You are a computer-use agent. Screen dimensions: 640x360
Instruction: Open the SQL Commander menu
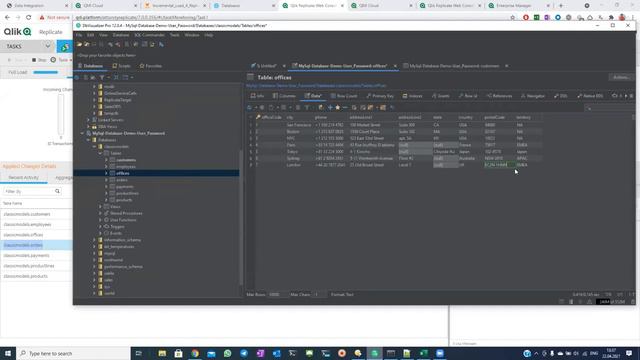click(x=149, y=35)
